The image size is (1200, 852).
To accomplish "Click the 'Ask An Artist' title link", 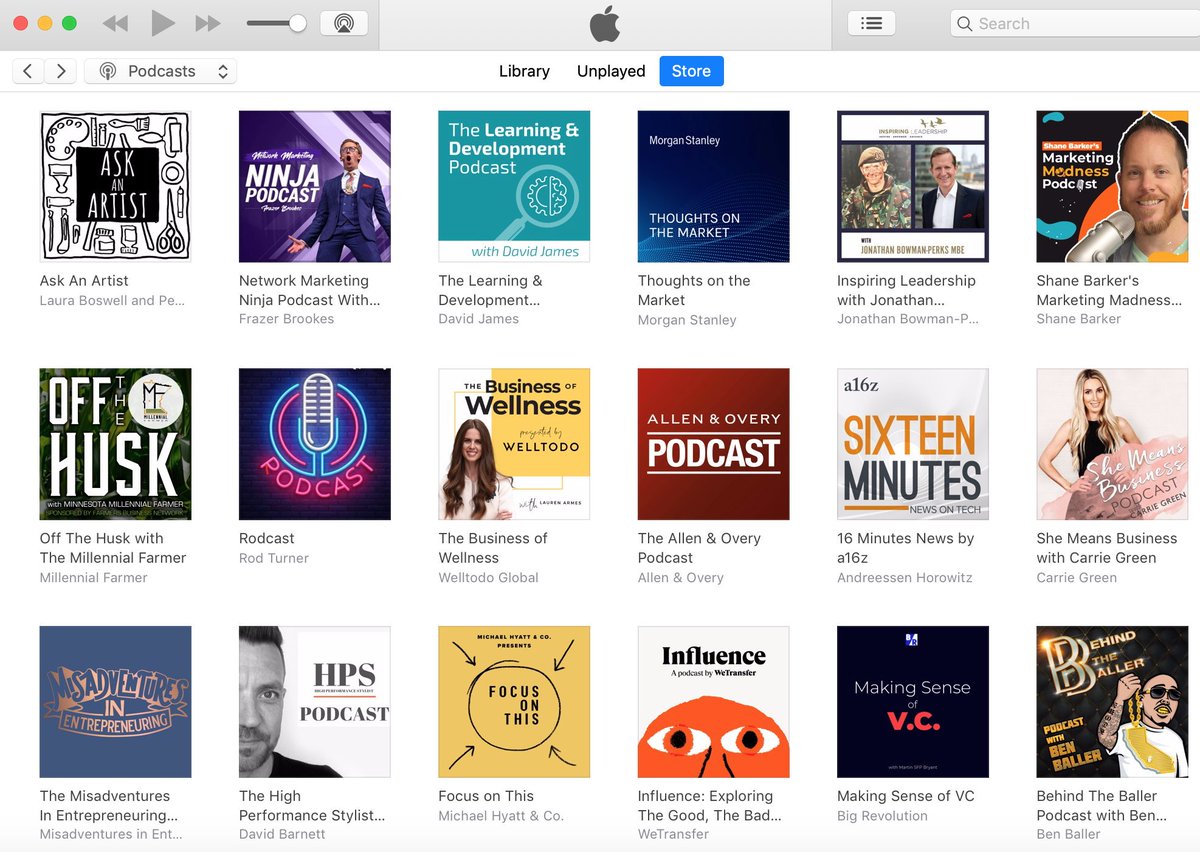I will coord(84,281).
